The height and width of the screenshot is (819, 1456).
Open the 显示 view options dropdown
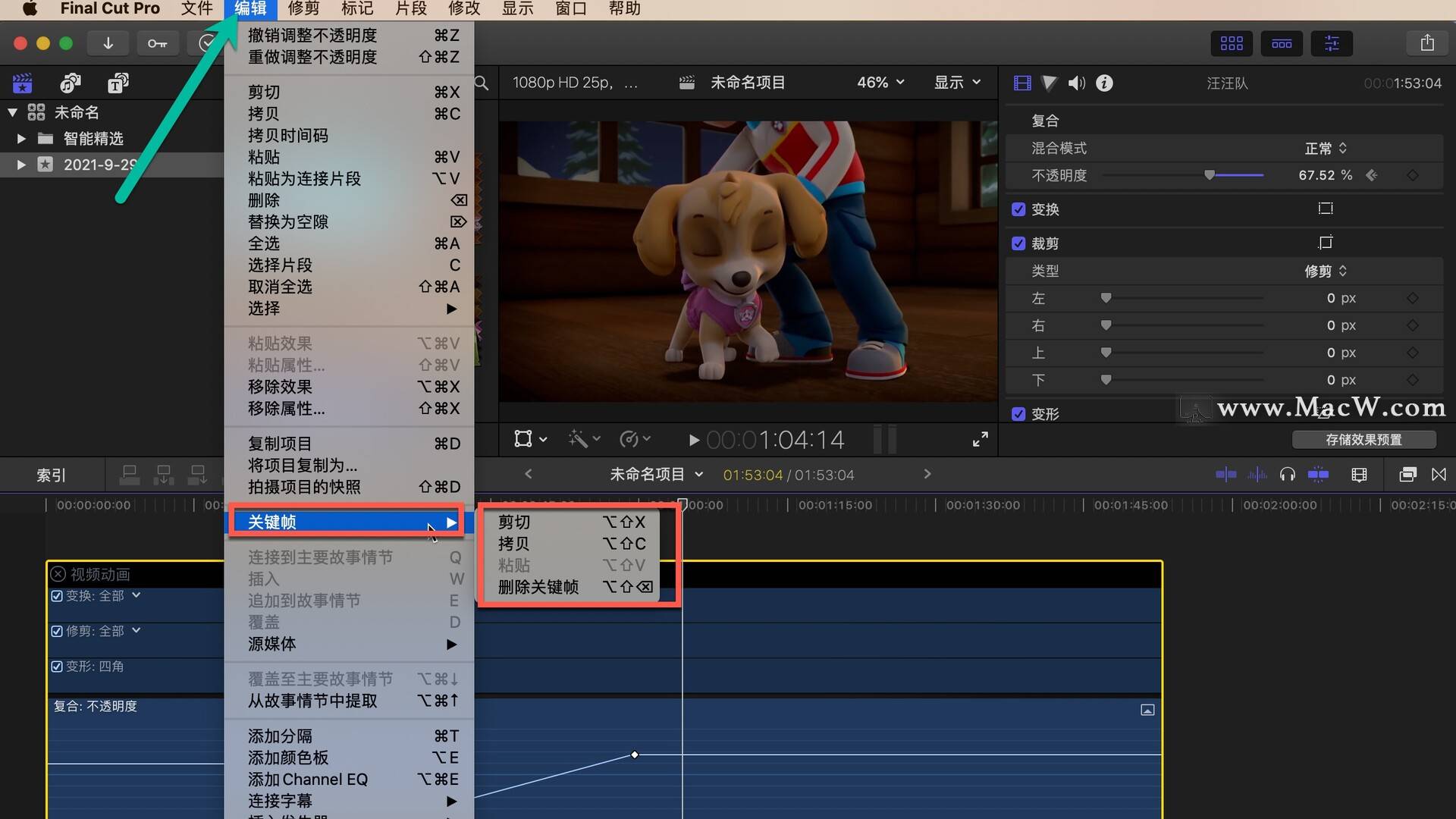point(957,82)
